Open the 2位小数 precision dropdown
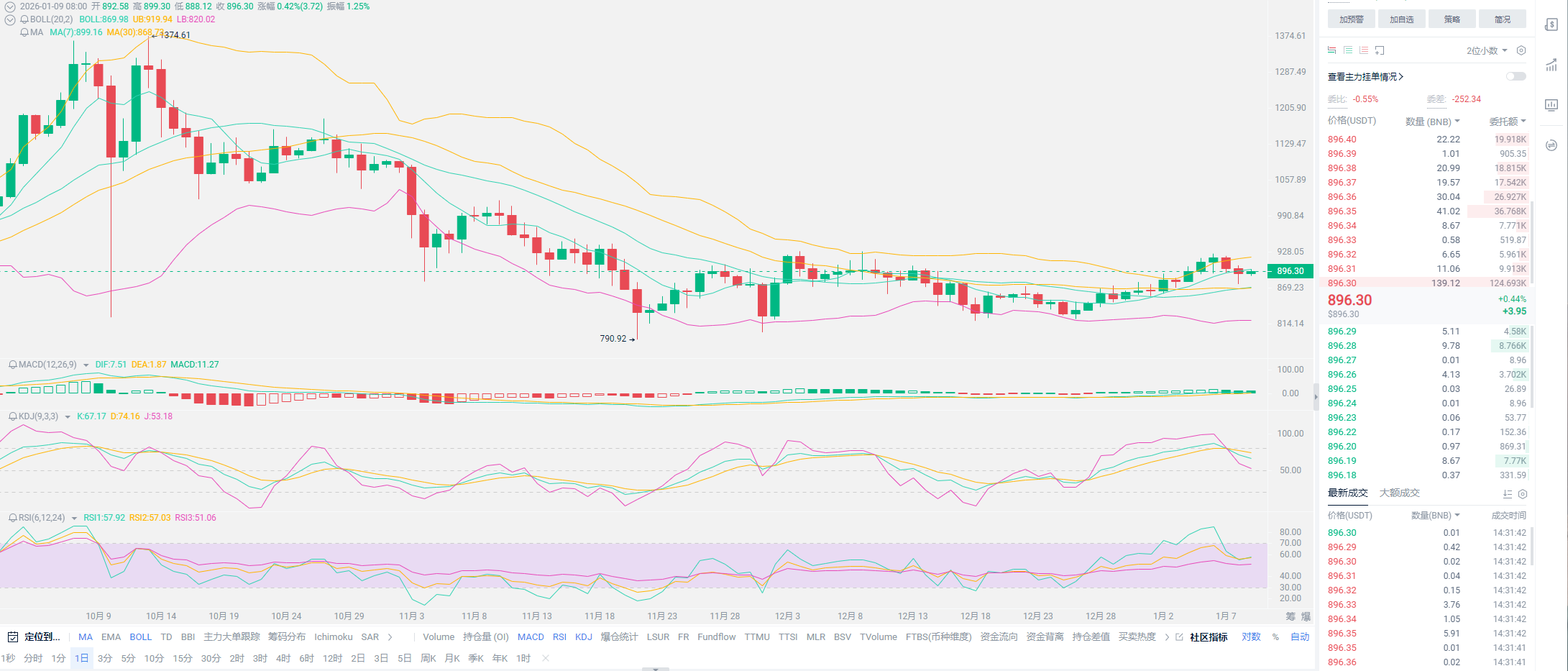Image resolution: width=1568 pixels, height=671 pixels. 1487,50
